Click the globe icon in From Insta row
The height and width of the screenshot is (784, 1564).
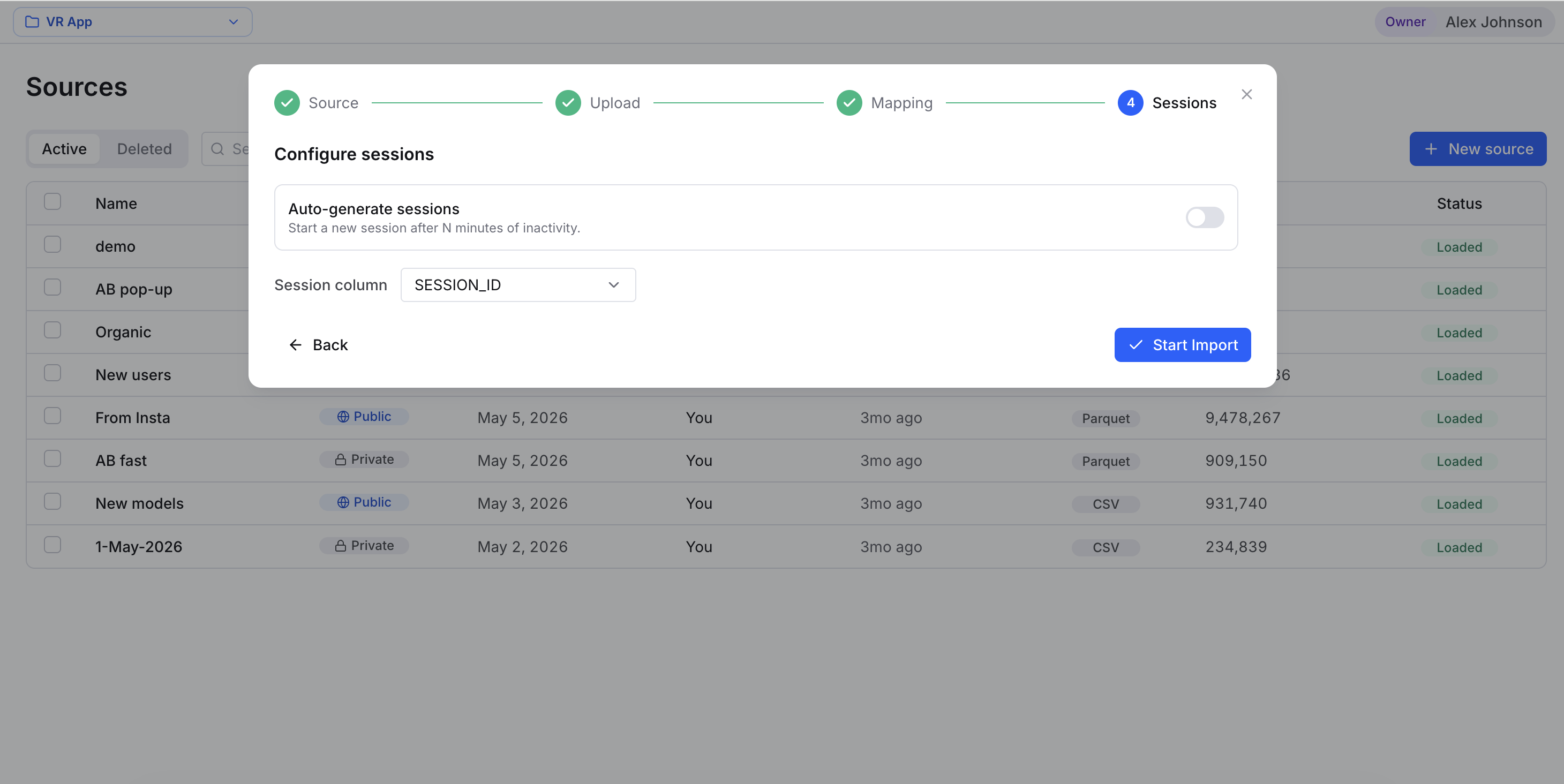(x=343, y=417)
